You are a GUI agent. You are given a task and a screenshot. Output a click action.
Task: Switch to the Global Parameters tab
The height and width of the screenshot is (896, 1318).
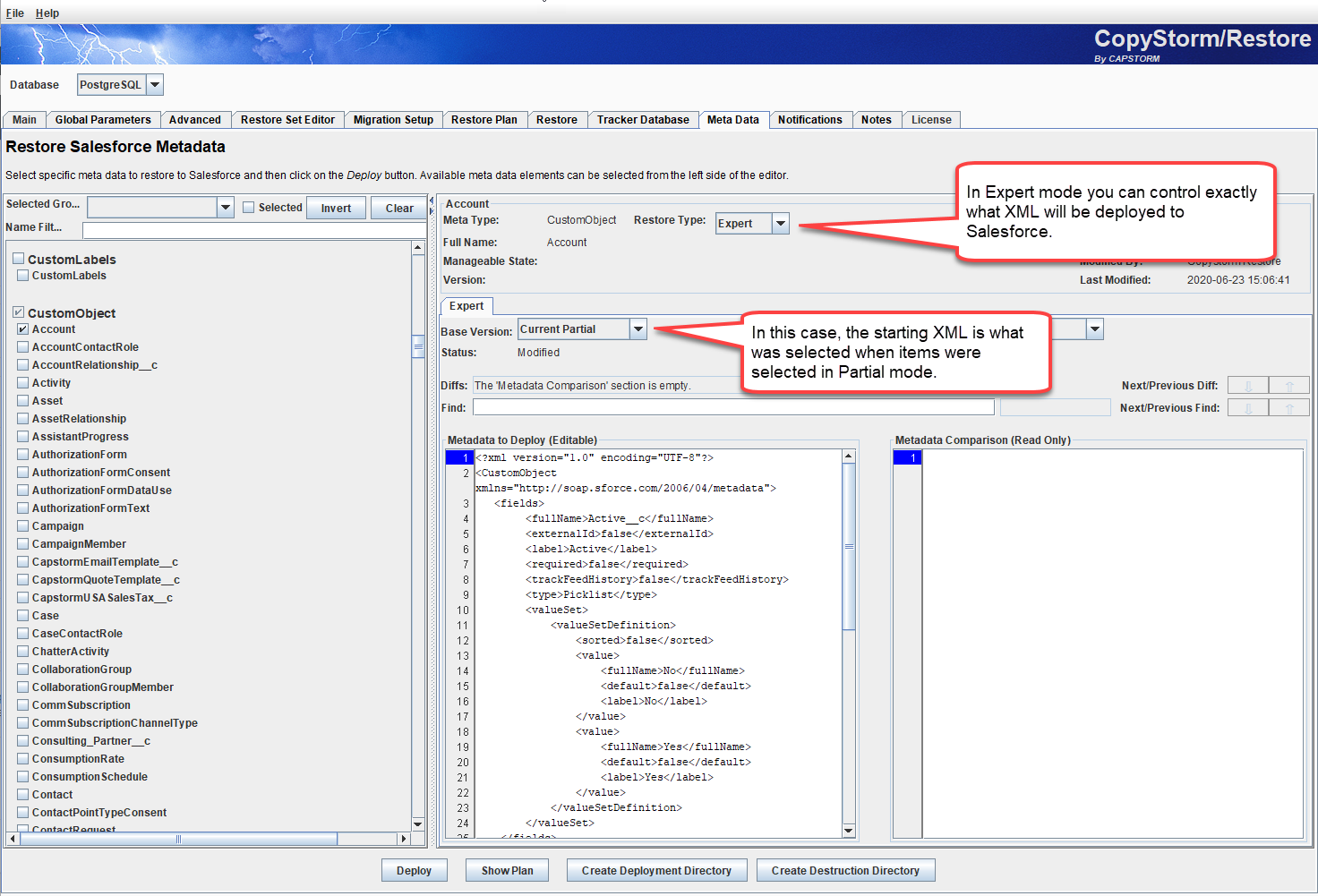coord(103,120)
